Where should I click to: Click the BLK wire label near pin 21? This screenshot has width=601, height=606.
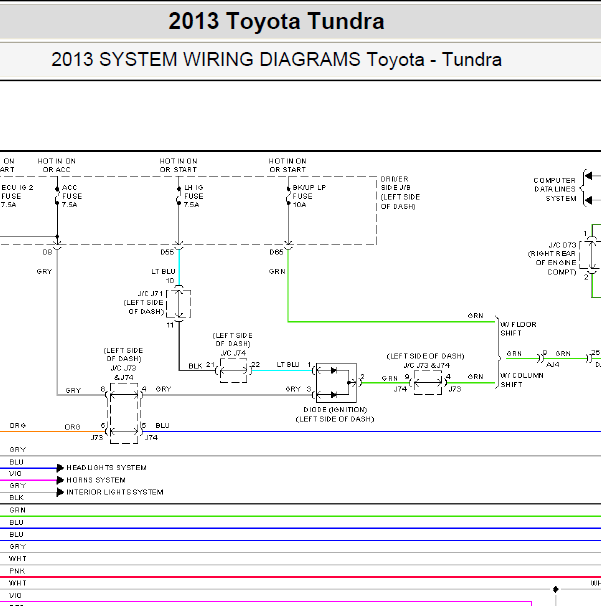pyautogui.click(x=195, y=366)
